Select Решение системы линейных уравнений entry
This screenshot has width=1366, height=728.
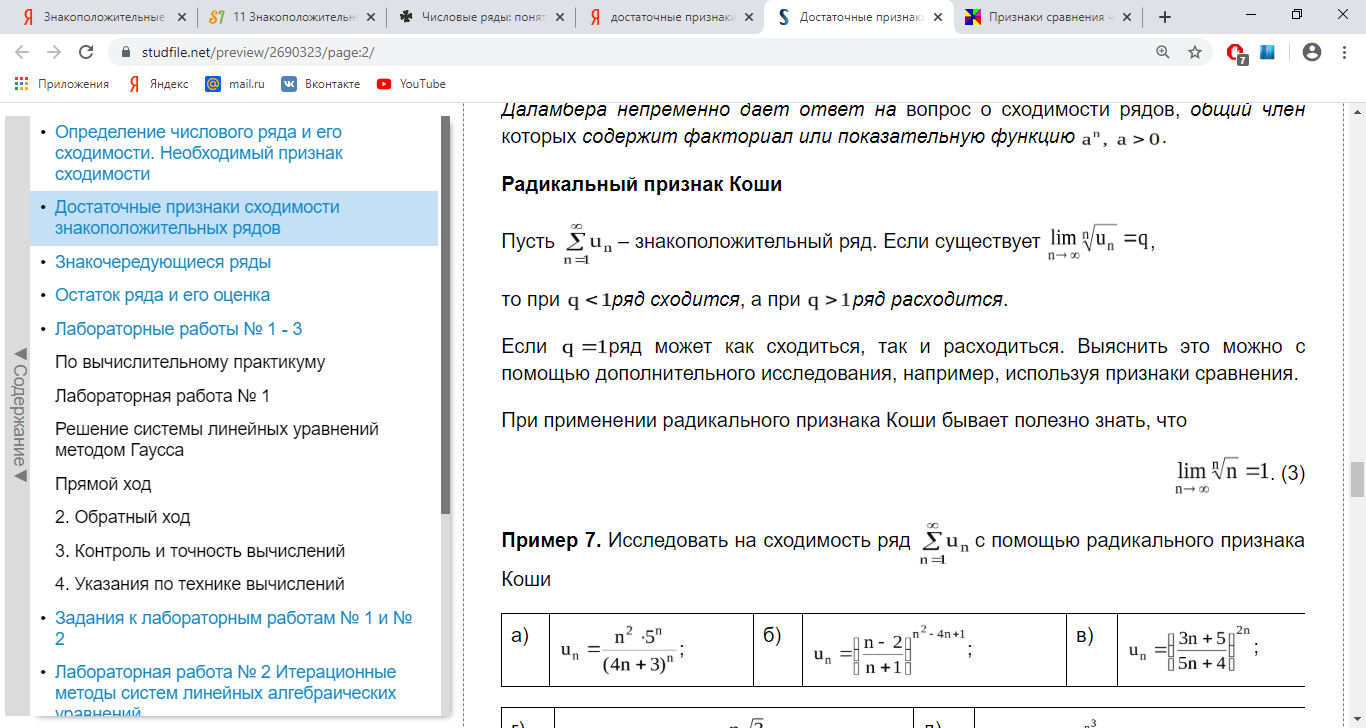click(x=217, y=439)
